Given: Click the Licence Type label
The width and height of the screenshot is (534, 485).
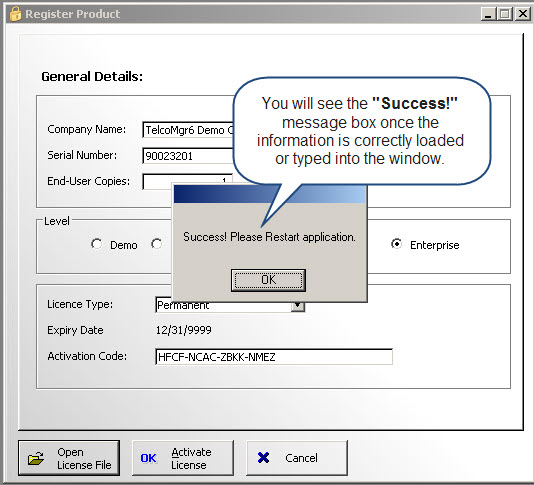Looking at the screenshot, I should tap(80, 304).
